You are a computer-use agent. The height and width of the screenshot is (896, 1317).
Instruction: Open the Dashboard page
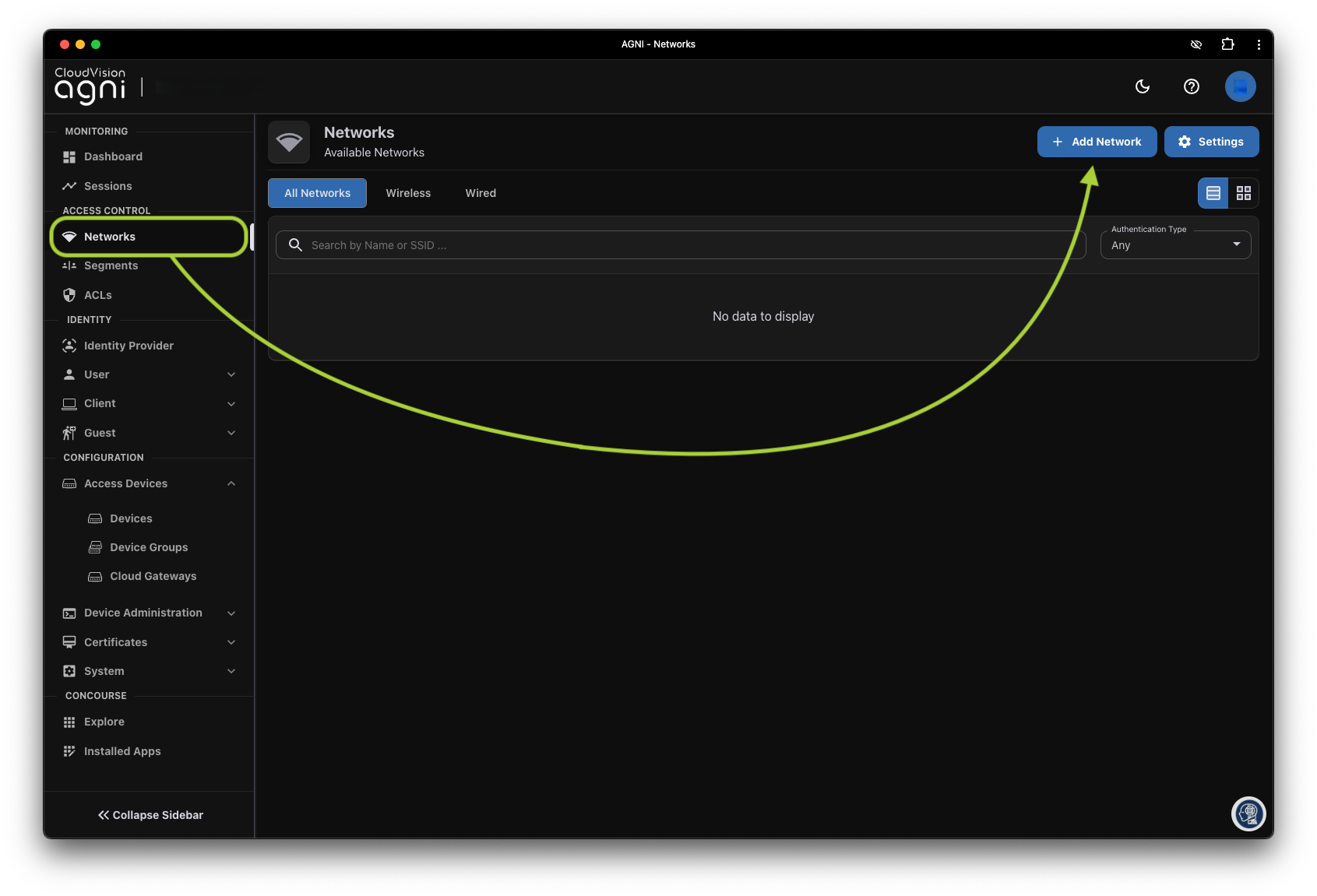coord(113,156)
